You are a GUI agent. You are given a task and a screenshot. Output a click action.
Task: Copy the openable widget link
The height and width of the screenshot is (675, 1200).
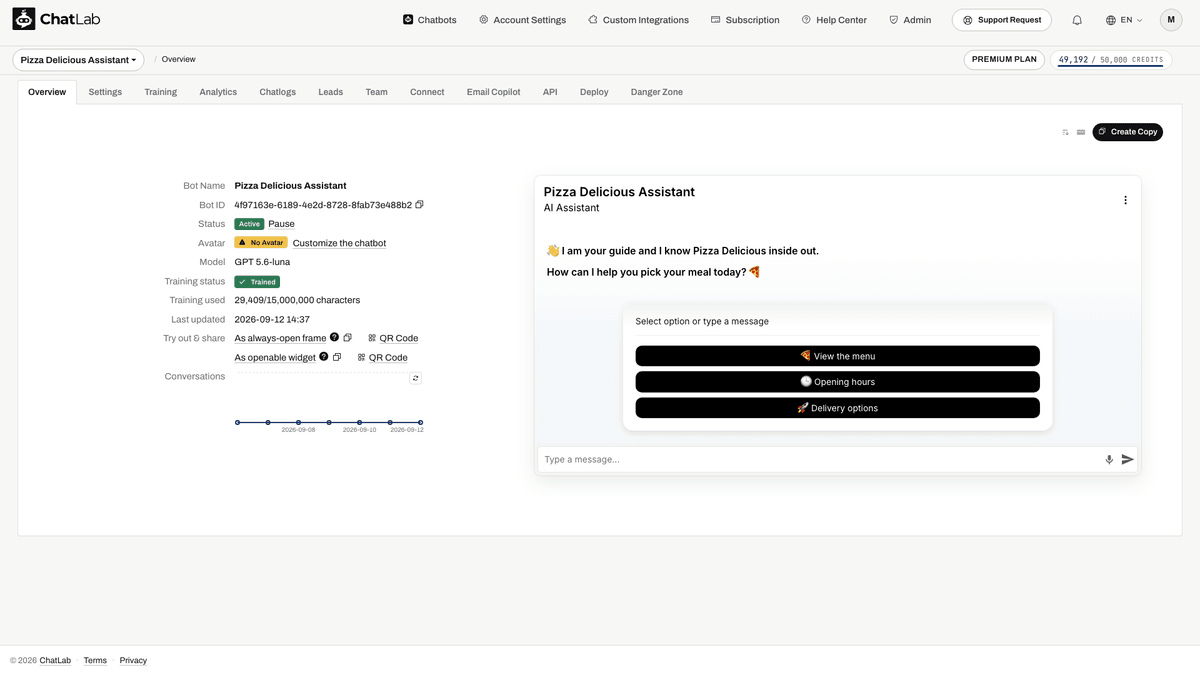(x=337, y=357)
